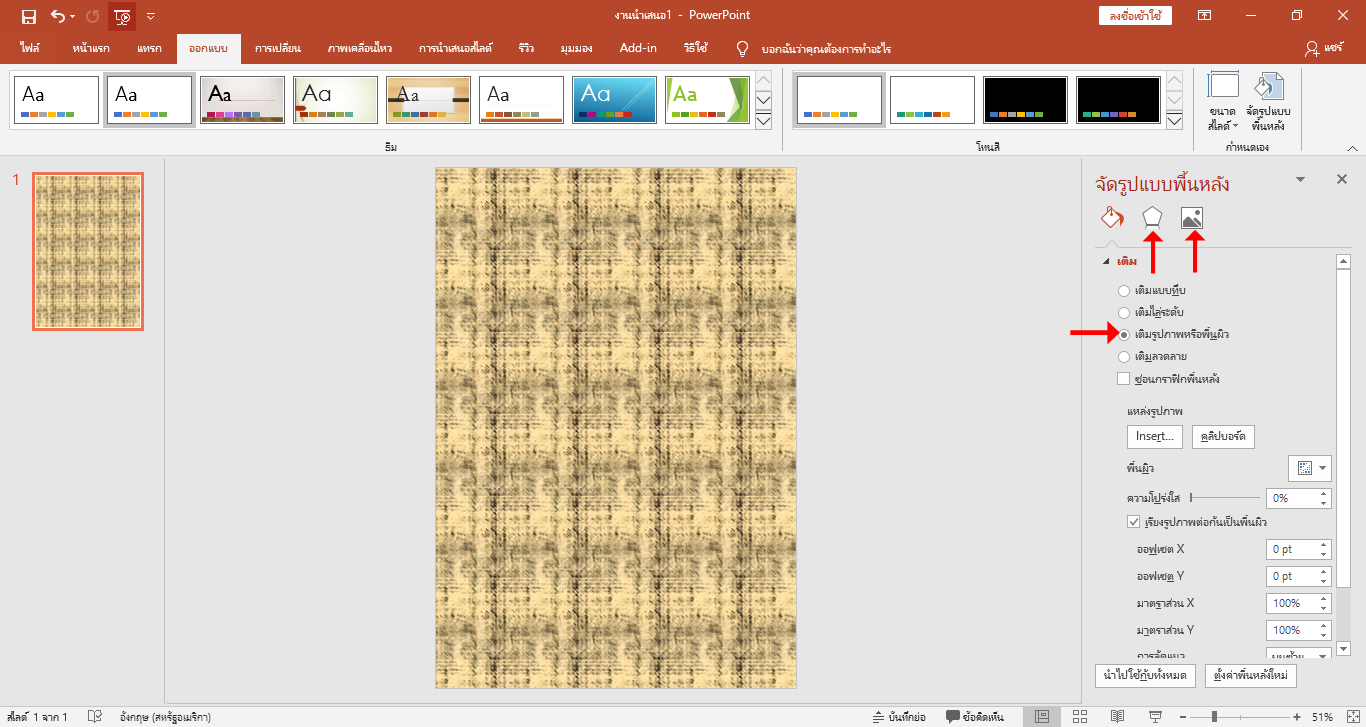
Task: Open the Effects pentagon icon tab
Action: point(1153,218)
